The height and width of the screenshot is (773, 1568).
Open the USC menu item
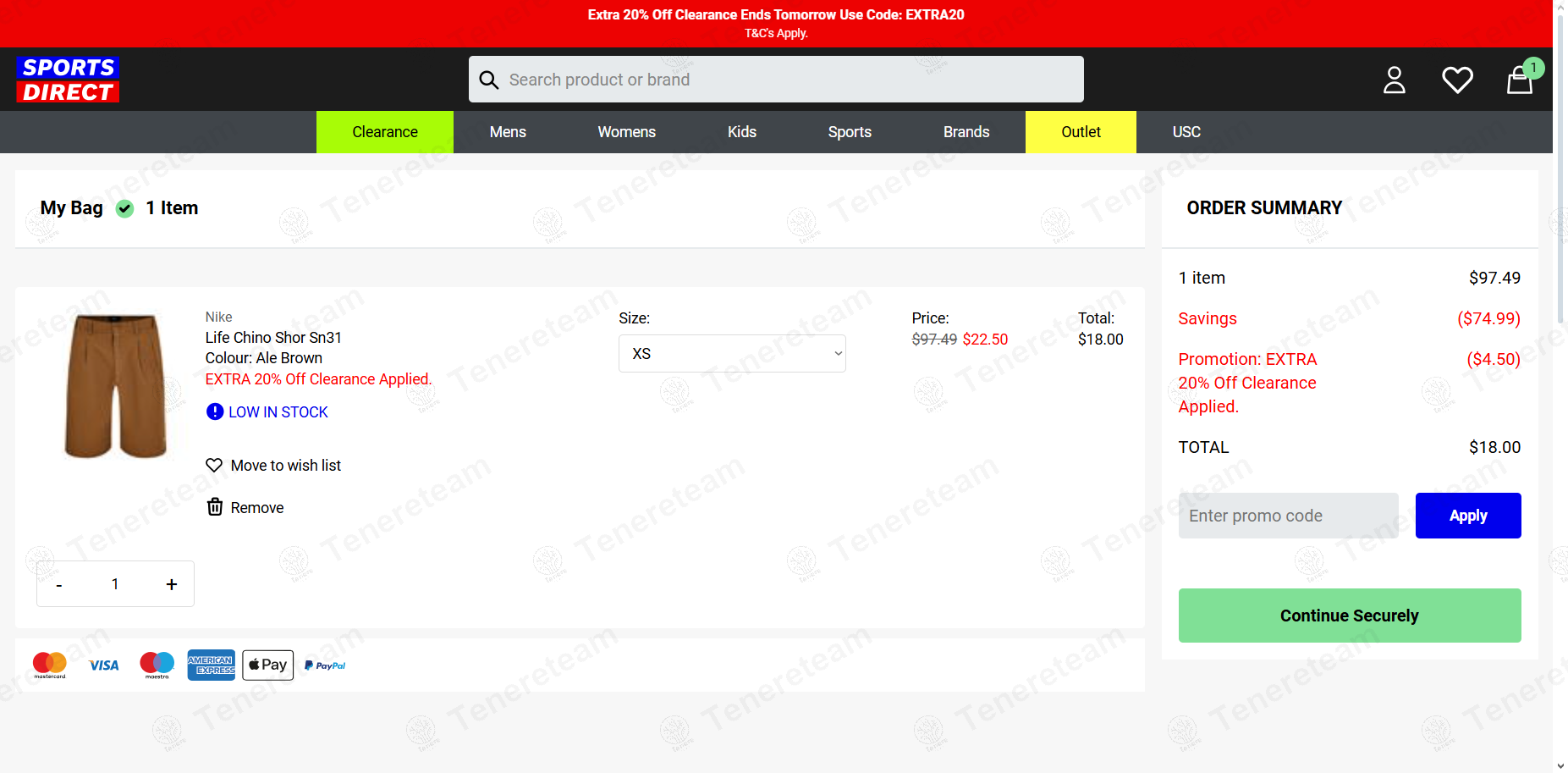coord(1186,132)
